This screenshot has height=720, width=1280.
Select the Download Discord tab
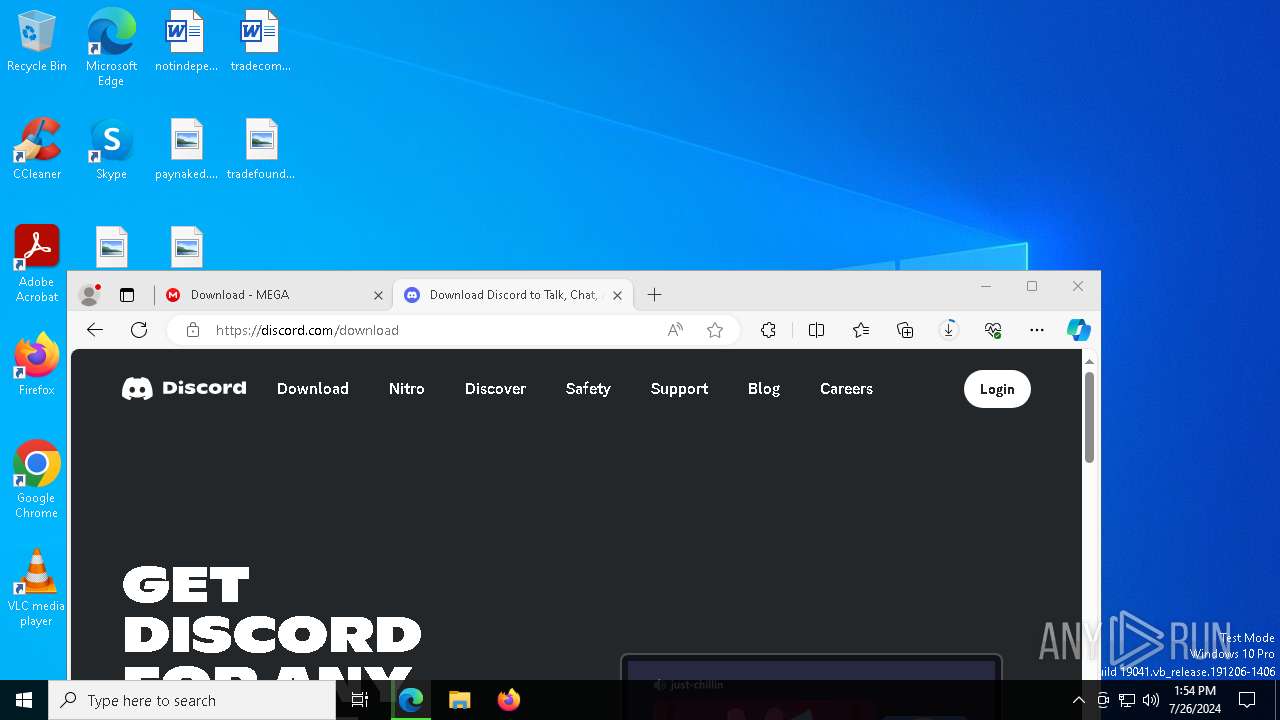coord(513,295)
